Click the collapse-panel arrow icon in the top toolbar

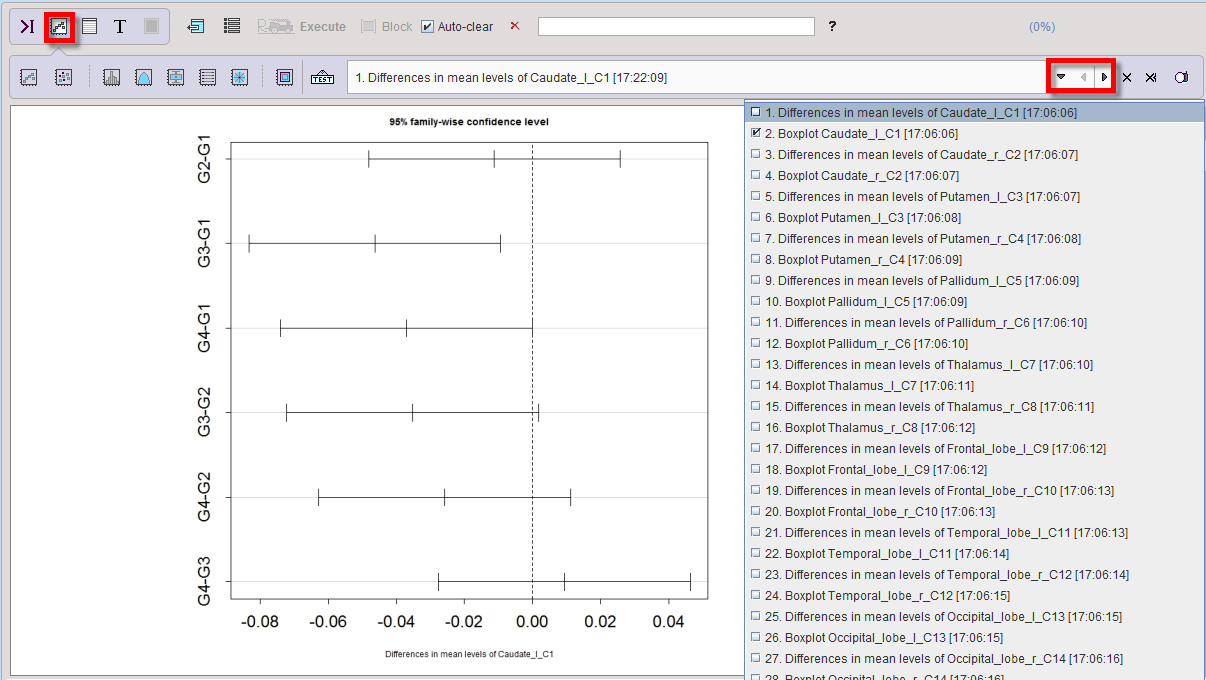coord(27,27)
